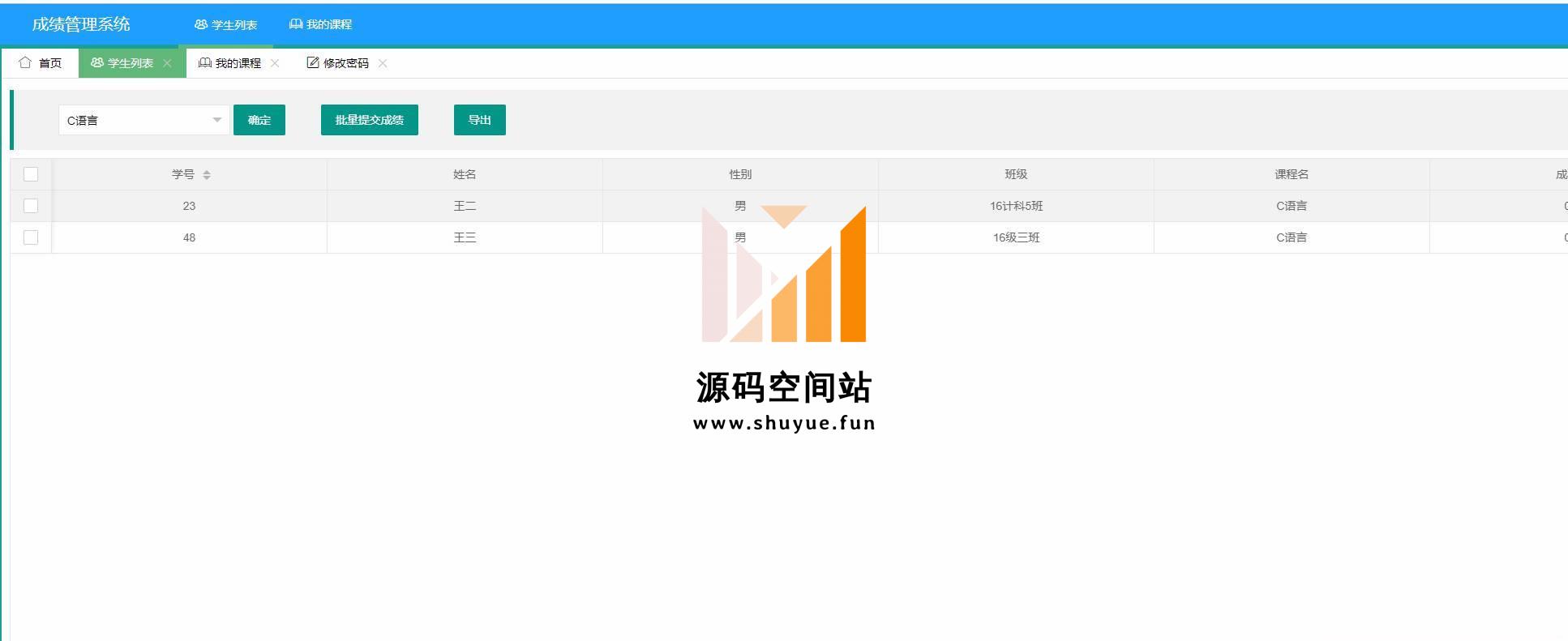Image resolution: width=1568 pixels, height=641 pixels.
Task: Click the 批量提交成绩 button
Action: pos(370,120)
